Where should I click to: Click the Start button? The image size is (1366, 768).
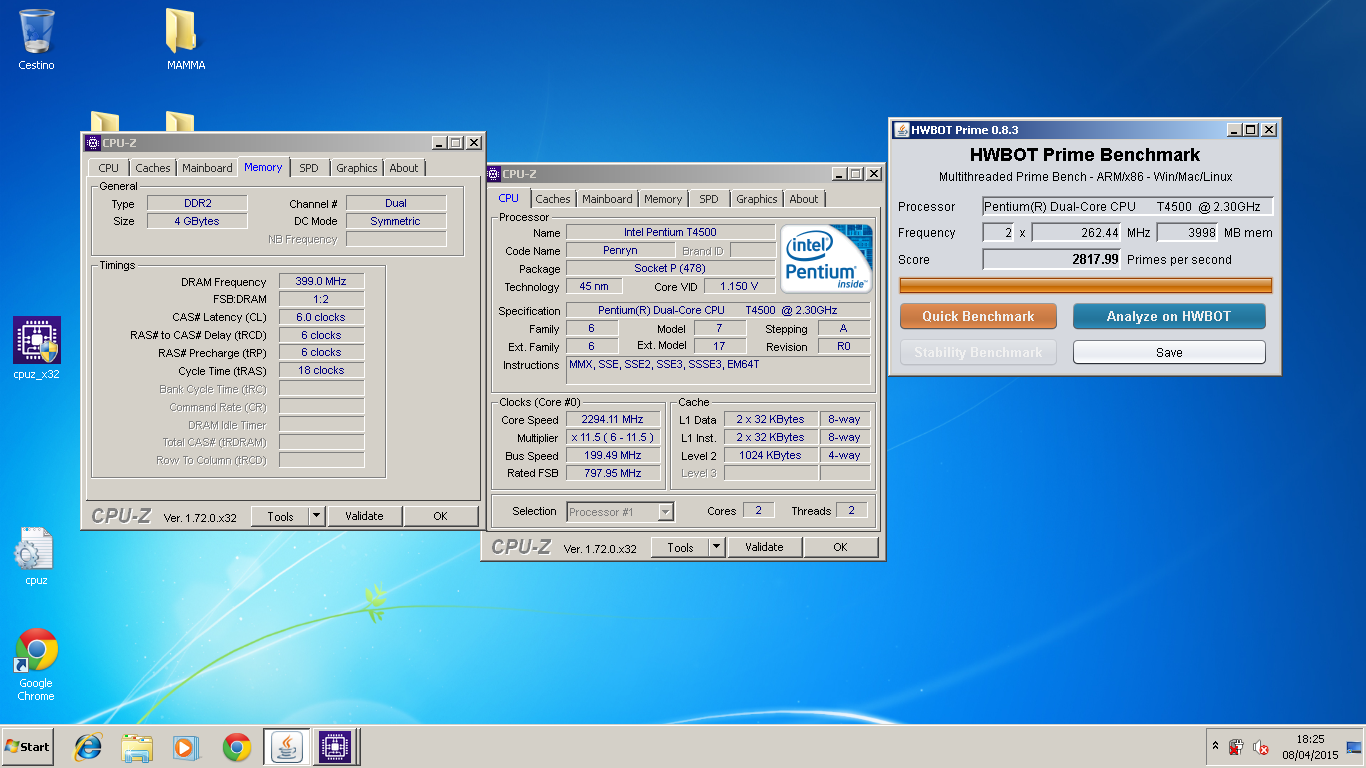pyautogui.click(x=27, y=747)
